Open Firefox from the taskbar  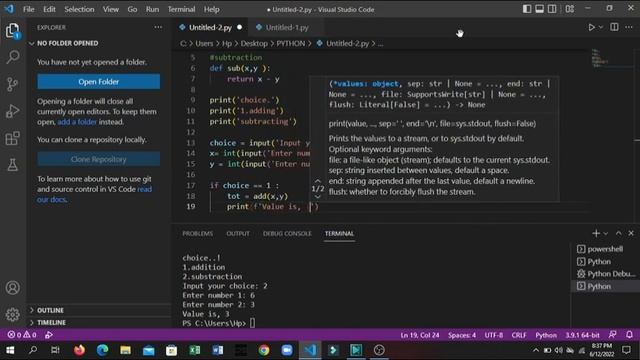click(x=79, y=350)
